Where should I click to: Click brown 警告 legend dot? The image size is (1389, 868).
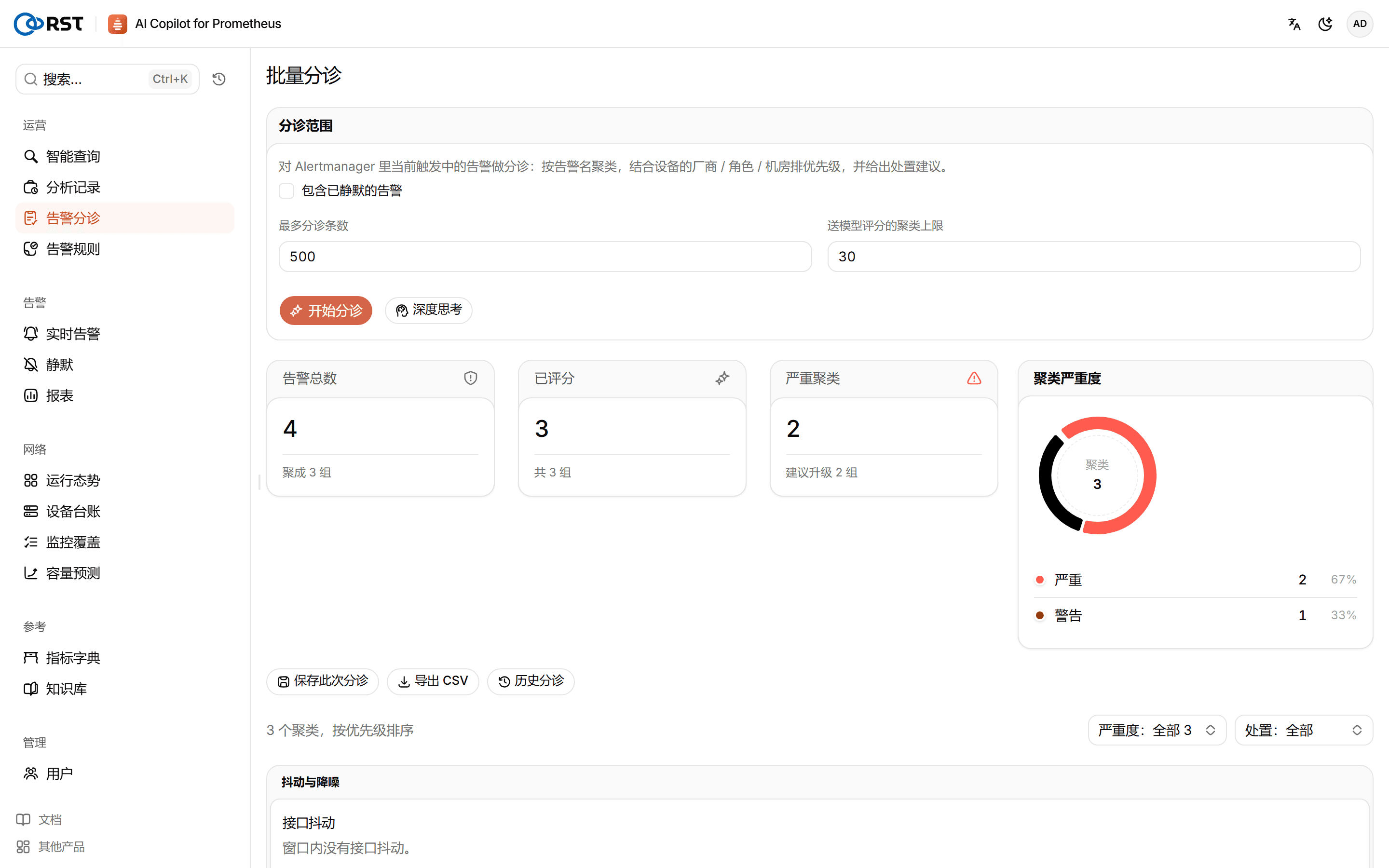tap(1039, 615)
